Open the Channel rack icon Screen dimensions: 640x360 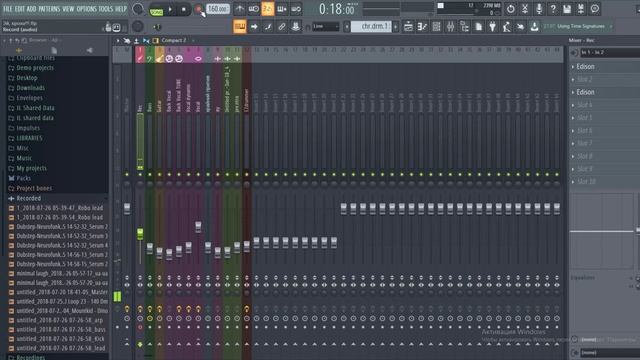(x=436, y=27)
